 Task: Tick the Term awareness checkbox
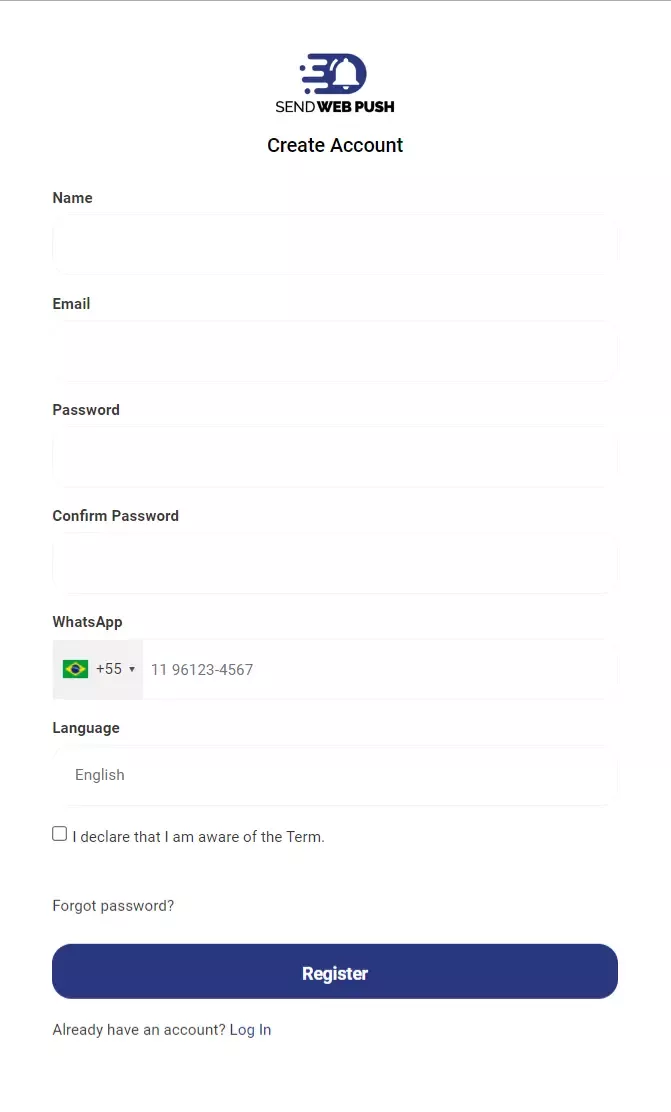click(60, 834)
